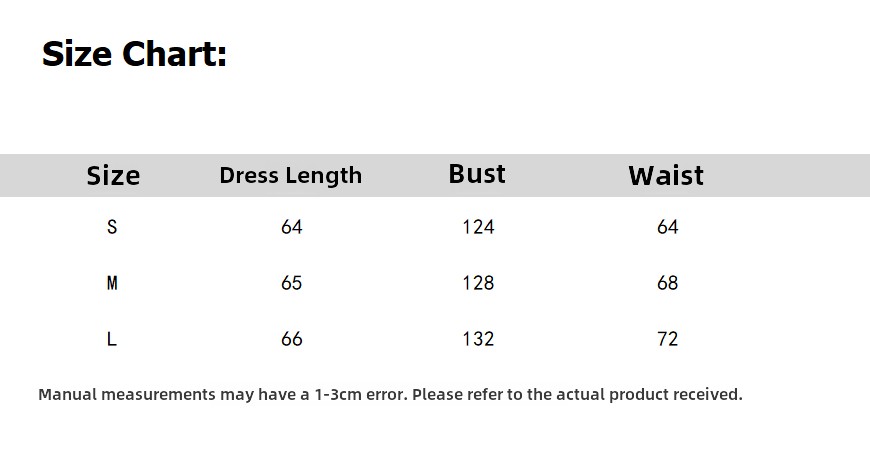This screenshot has height=463, width=870.
Task: Select the Bust column header
Action: tap(477, 174)
